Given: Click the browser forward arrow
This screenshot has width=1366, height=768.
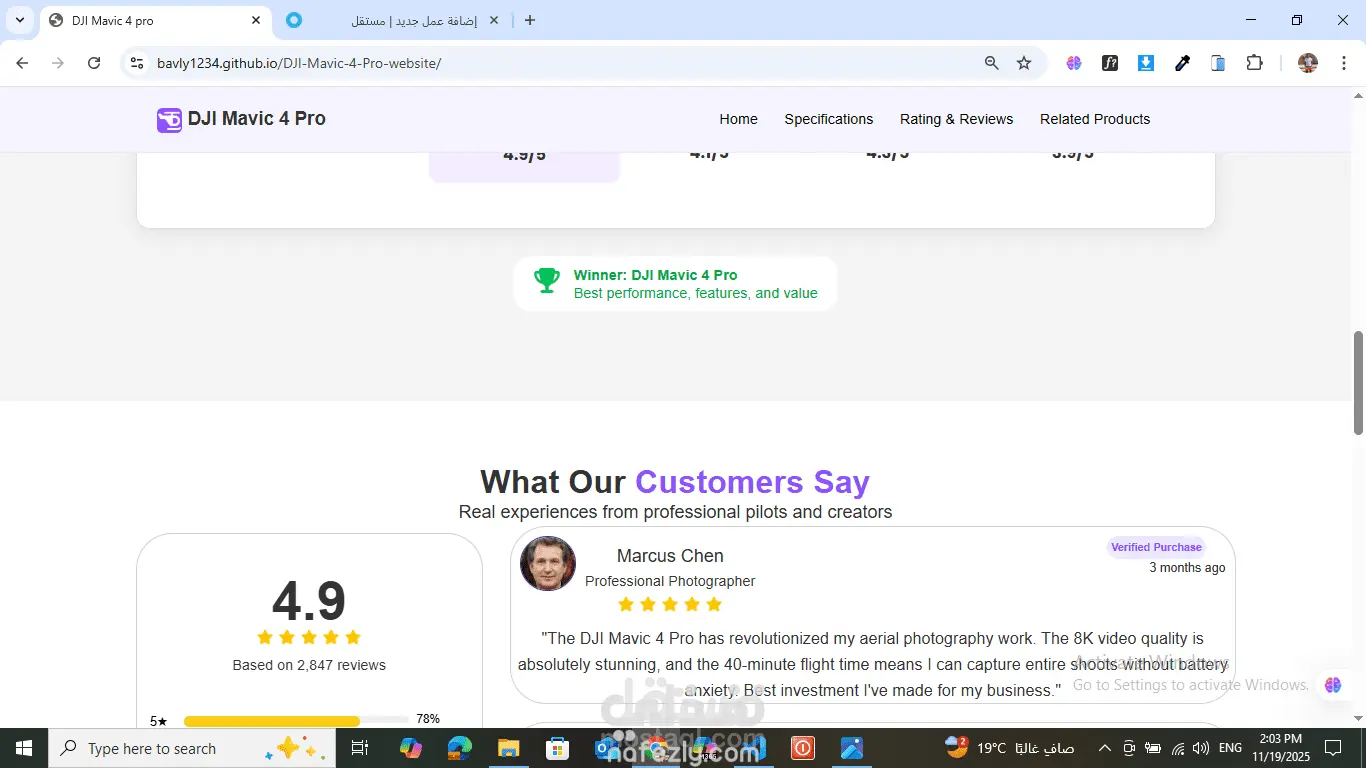Looking at the screenshot, I should pos(58,63).
